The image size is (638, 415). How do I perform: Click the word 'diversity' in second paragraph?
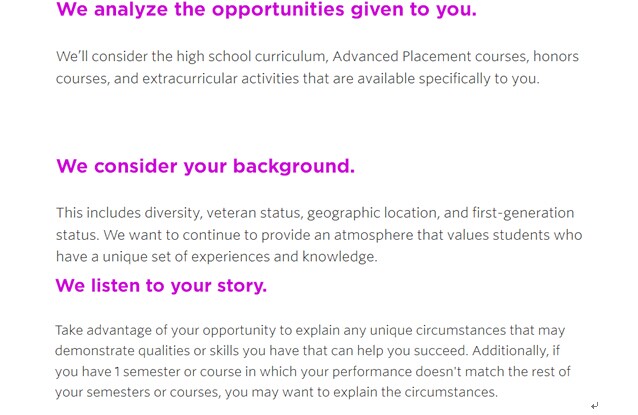pyautogui.click(x=173, y=213)
